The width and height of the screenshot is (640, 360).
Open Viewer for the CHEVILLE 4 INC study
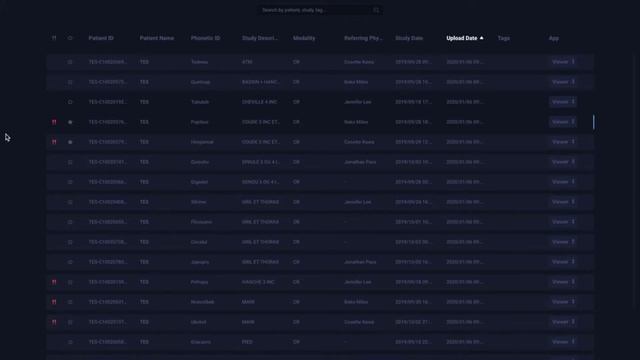tap(560, 102)
